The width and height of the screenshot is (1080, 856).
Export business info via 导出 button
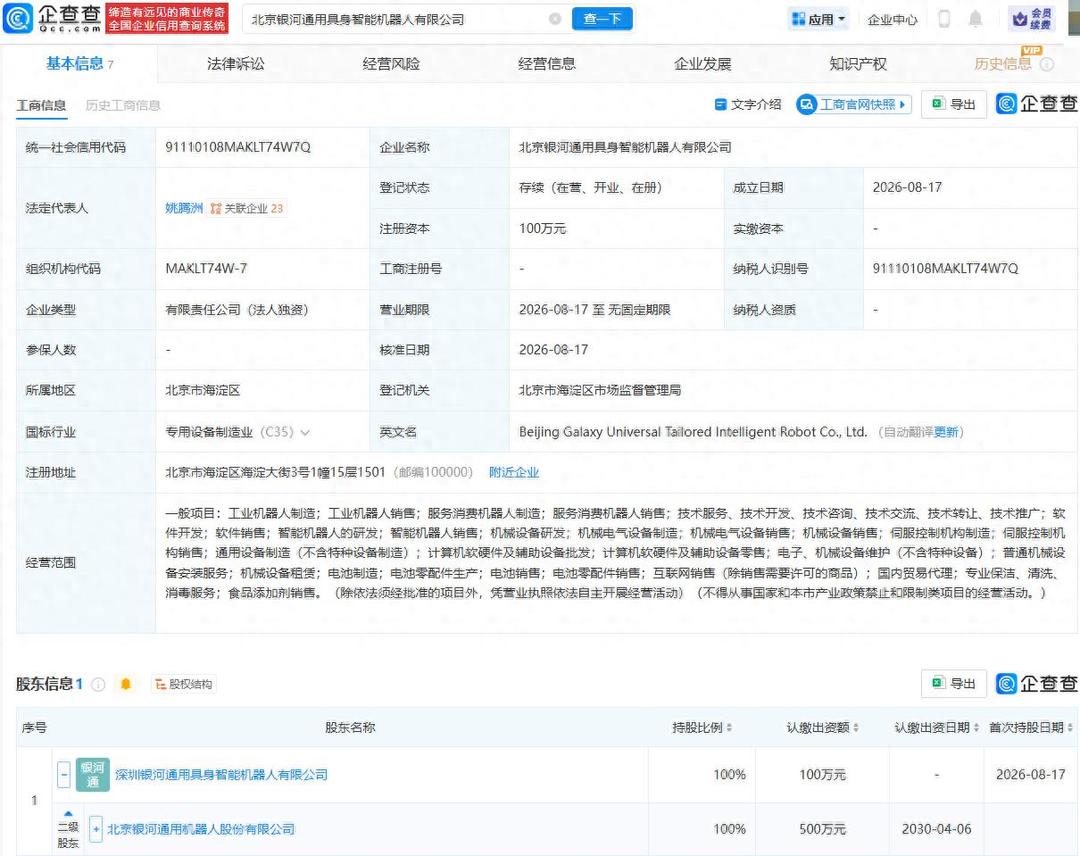pos(953,104)
